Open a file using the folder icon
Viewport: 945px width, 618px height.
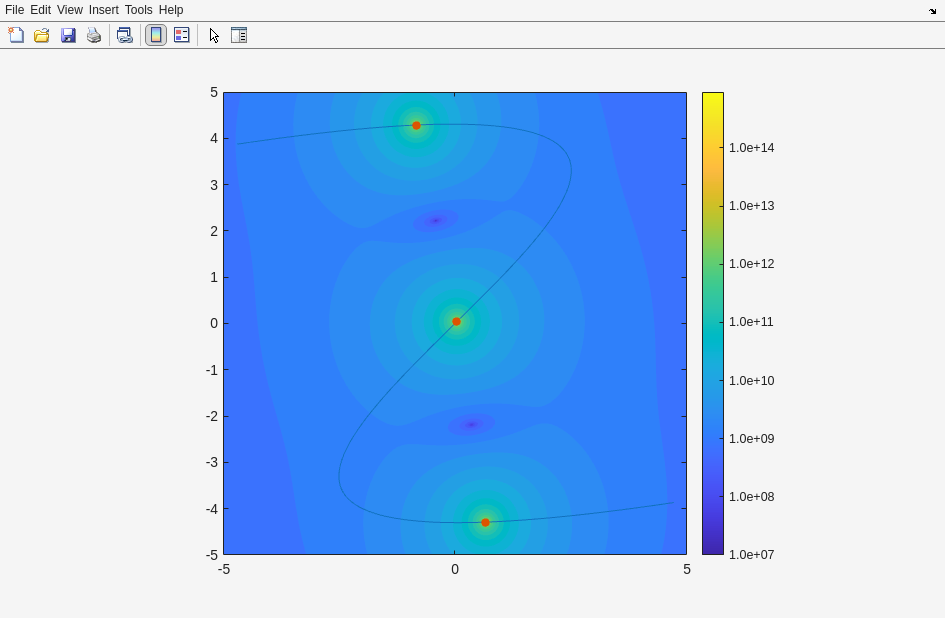(x=42, y=35)
